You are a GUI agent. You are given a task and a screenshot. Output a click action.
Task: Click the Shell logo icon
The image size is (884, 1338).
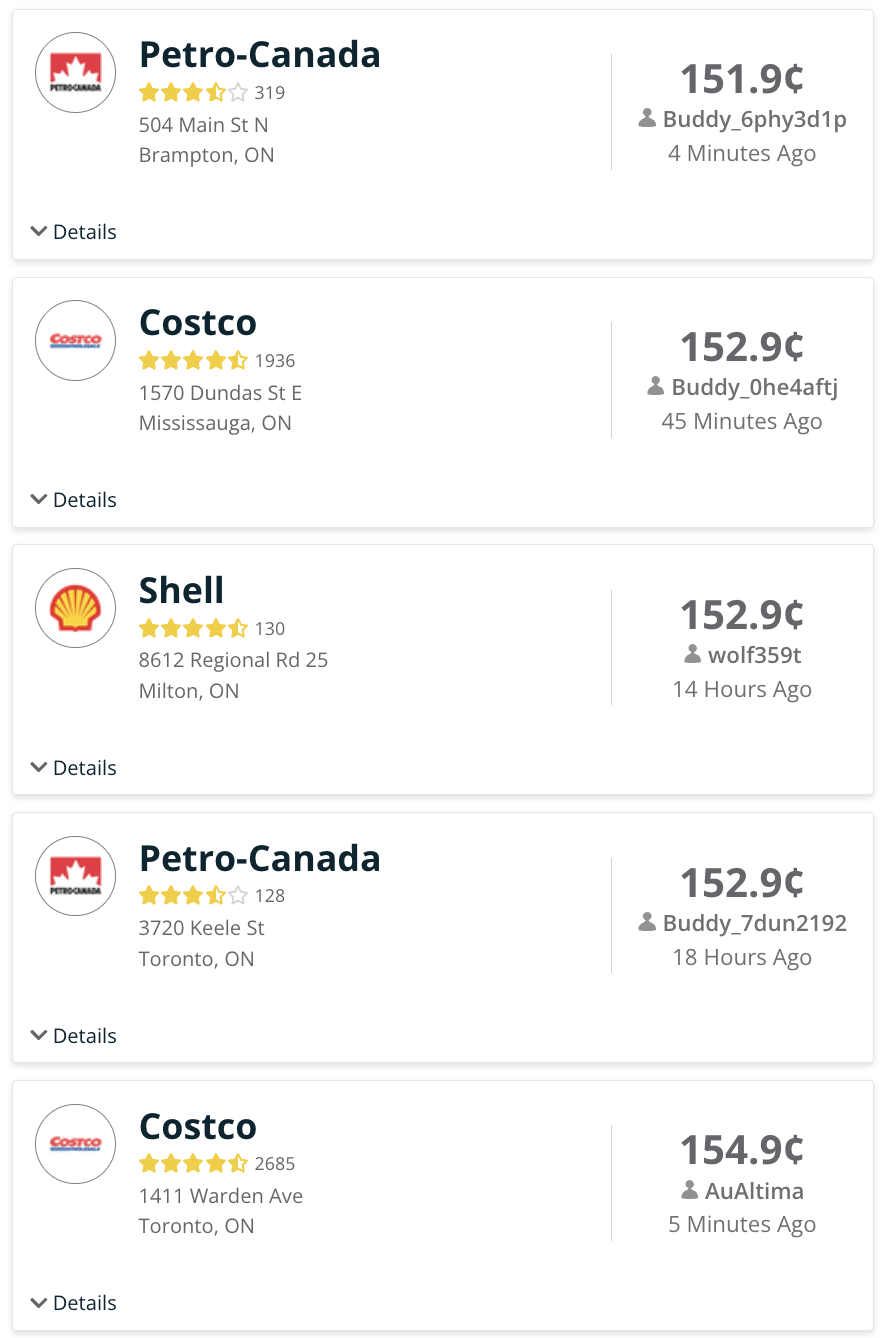pos(76,608)
